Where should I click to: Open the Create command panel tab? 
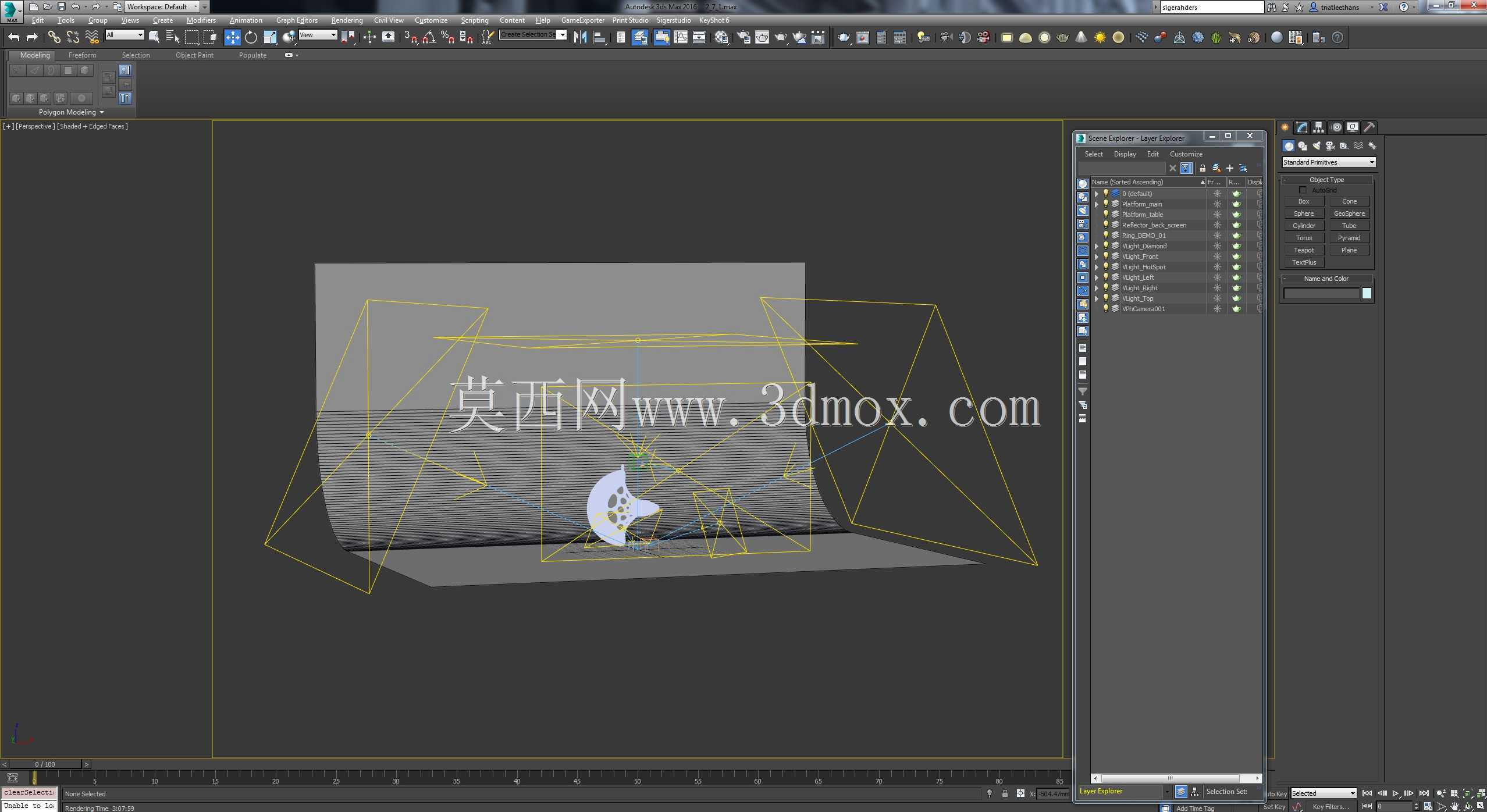(x=1285, y=127)
